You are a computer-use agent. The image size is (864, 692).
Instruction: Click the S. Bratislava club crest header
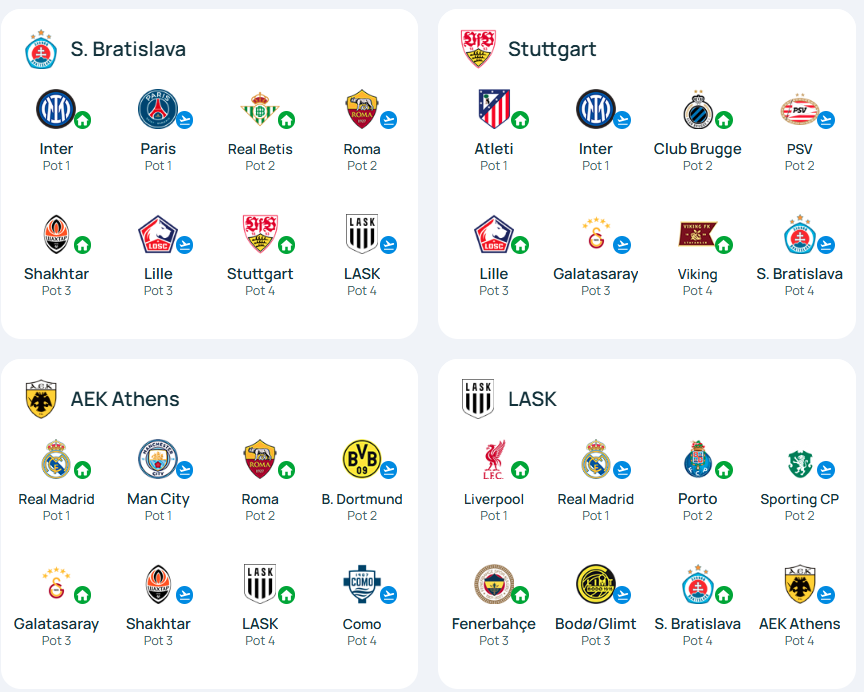[x=41, y=49]
